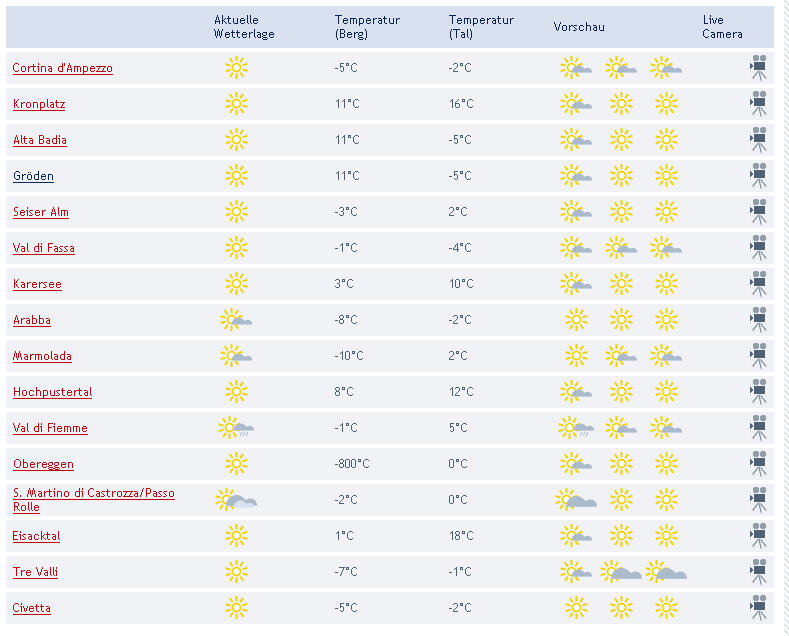Viewport: 789px width, 636px height.
Task: Open the Karersee link
Action: pyautogui.click(x=37, y=284)
